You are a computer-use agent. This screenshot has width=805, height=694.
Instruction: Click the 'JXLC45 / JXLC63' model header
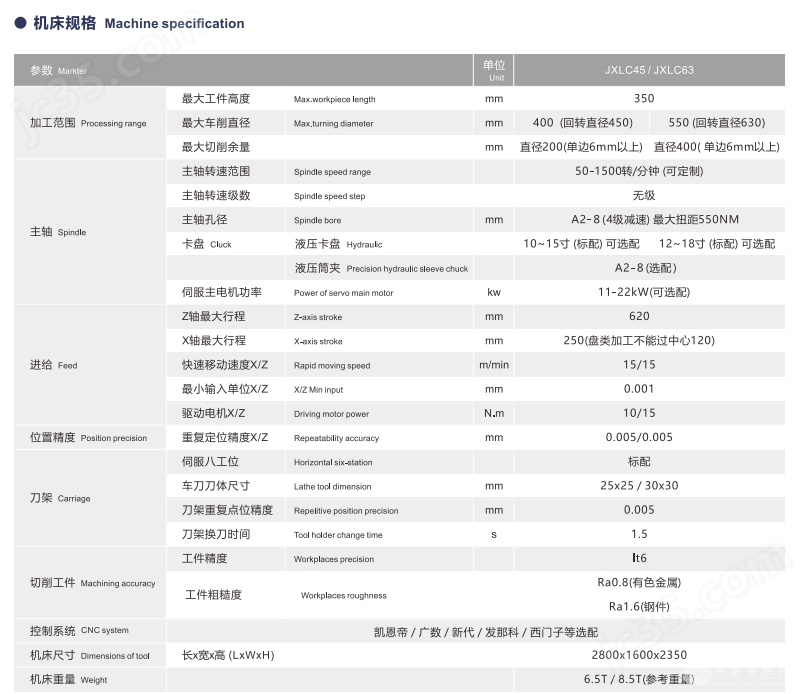coord(649,70)
